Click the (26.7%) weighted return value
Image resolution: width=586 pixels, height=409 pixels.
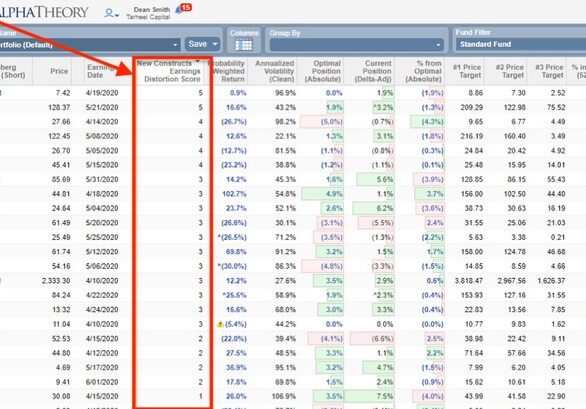234,122
